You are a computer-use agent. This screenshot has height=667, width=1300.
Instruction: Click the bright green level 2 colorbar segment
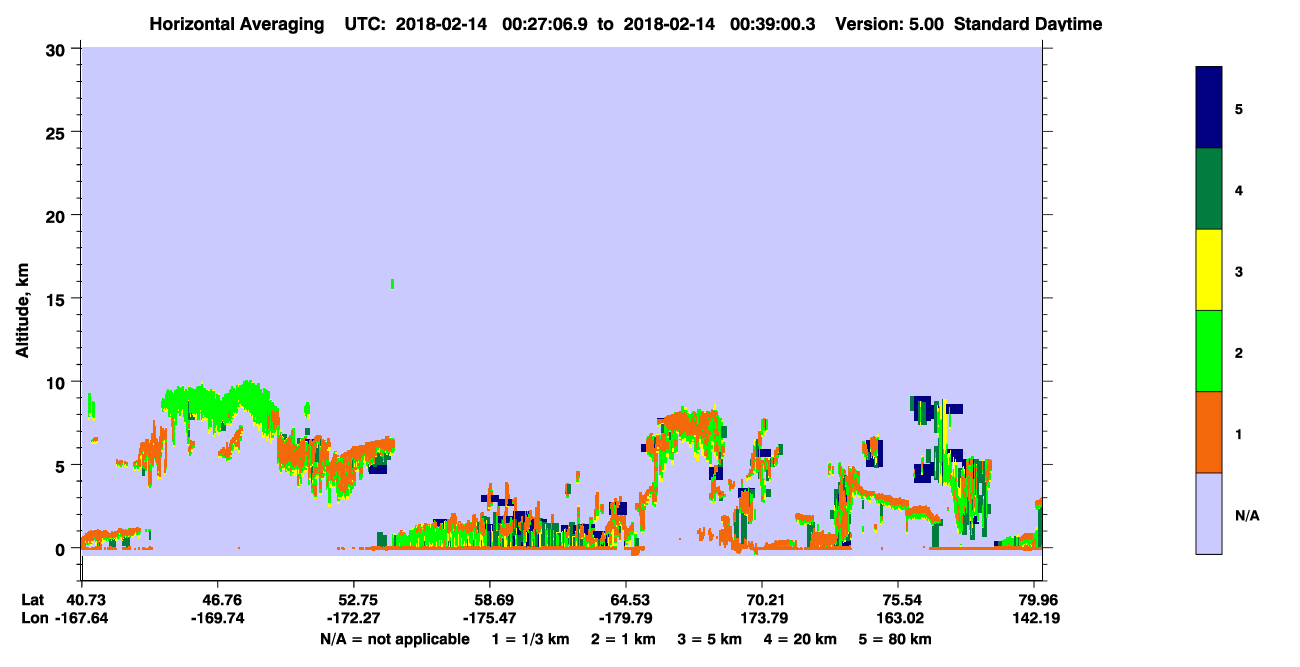(x=1209, y=351)
